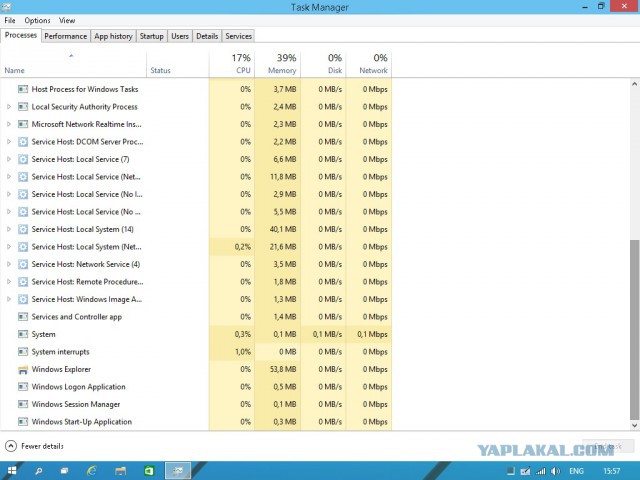640x480 pixels.
Task: Click the Windows Start-Up Application icon
Action: (x=23, y=422)
